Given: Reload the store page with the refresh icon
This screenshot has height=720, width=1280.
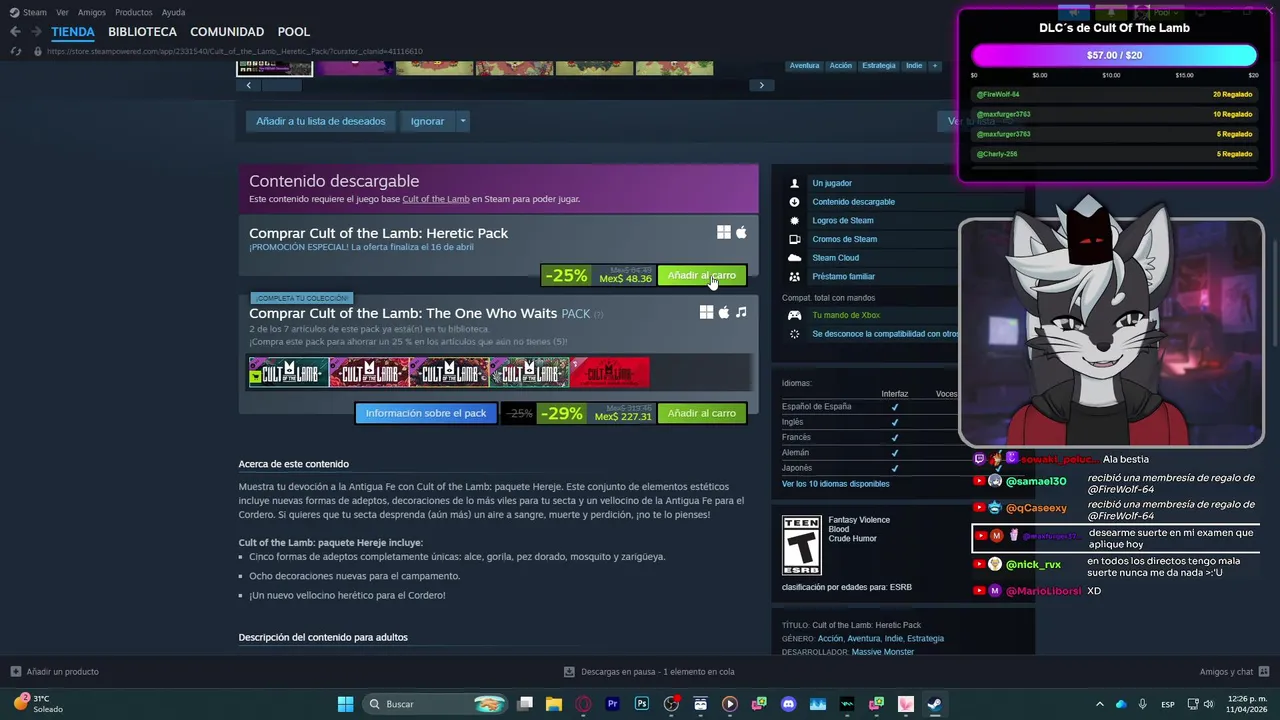Looking at the screenshot, I should click(x=15, y=51).
